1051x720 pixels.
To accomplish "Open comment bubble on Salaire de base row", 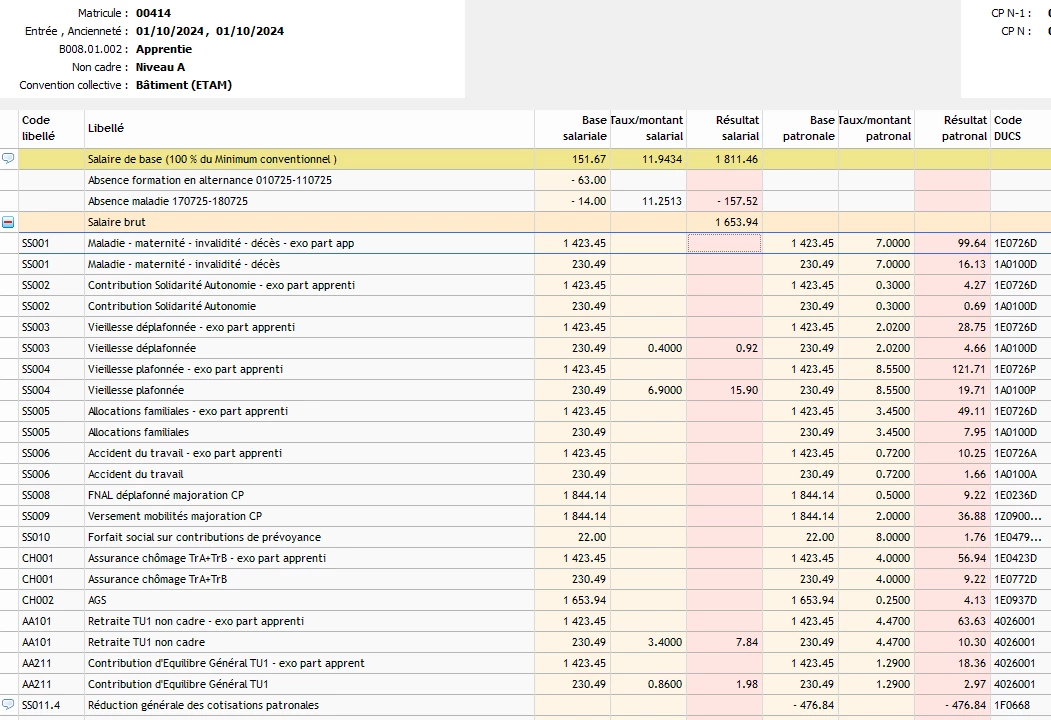I will tap(9, 159).
